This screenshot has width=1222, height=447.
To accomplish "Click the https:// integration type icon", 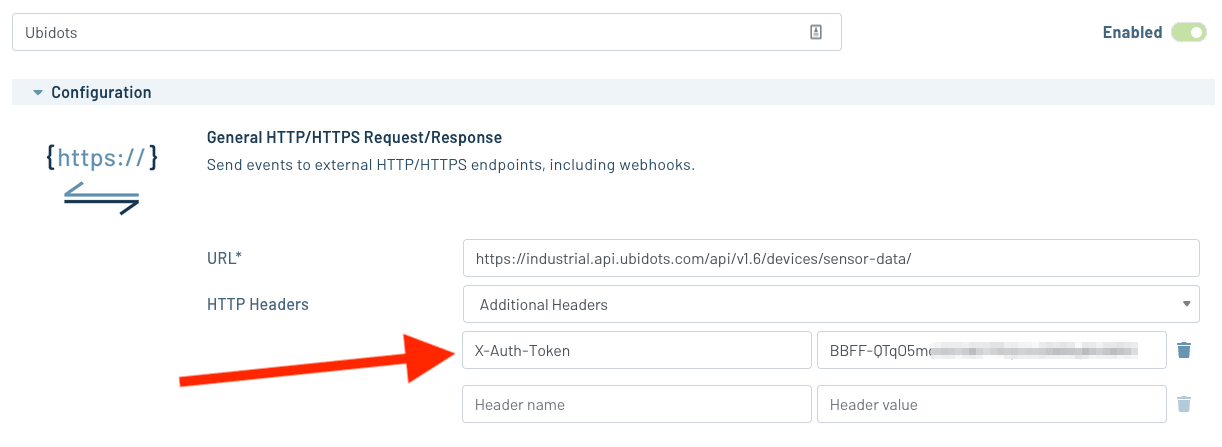I will [x=102, y=178].
